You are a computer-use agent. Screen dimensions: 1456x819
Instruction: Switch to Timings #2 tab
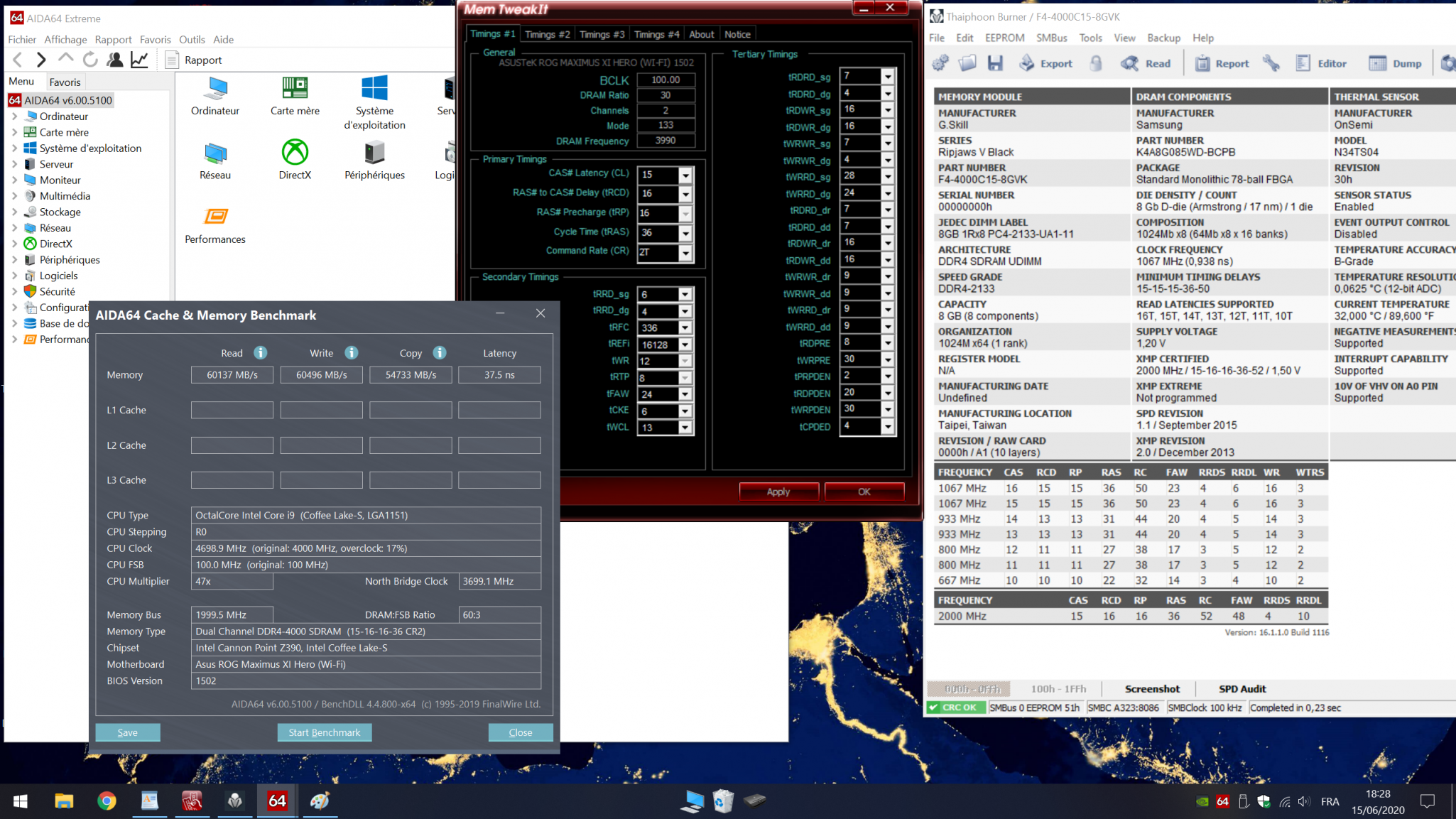click(547, 34)
